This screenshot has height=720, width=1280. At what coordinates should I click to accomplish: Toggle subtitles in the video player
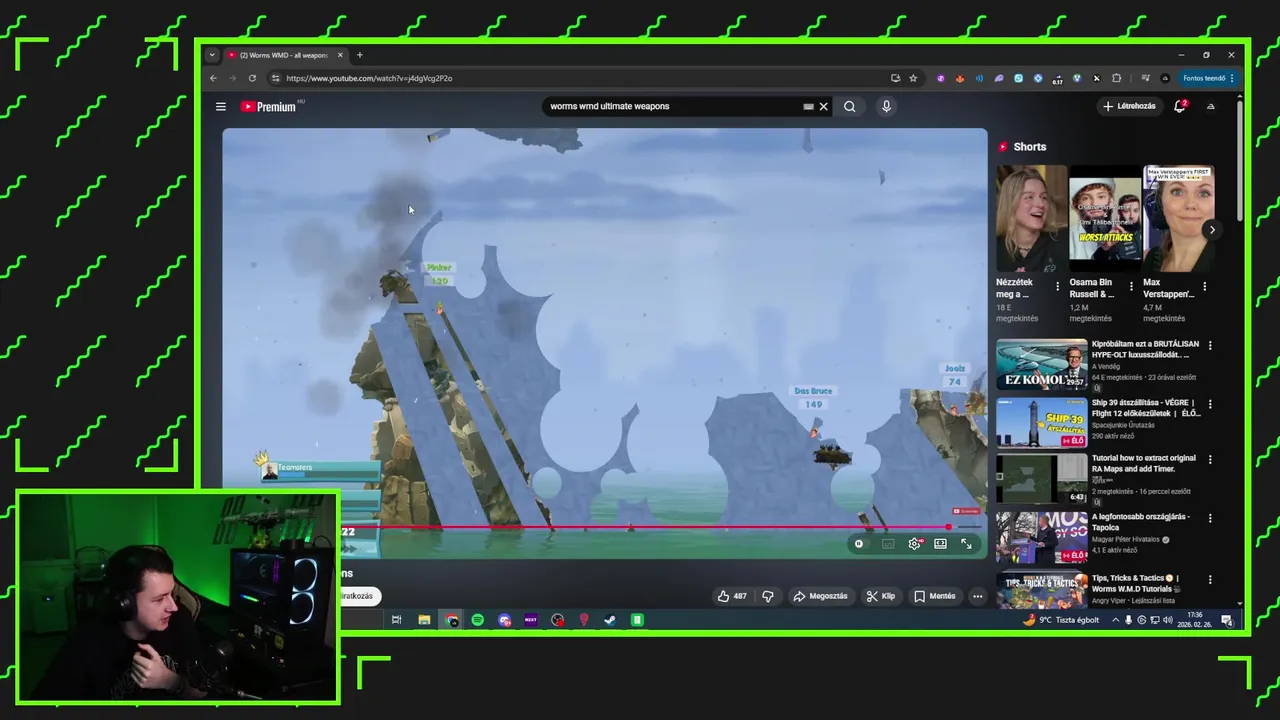coord(888,544)
